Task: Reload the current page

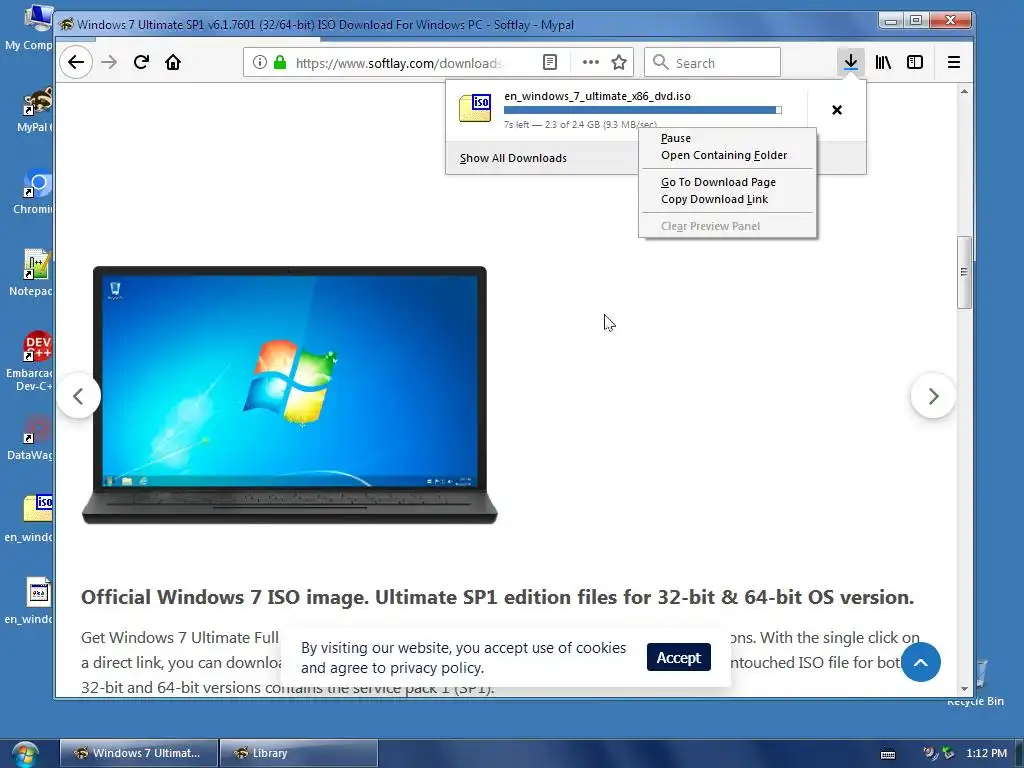Action: (141, 63)
